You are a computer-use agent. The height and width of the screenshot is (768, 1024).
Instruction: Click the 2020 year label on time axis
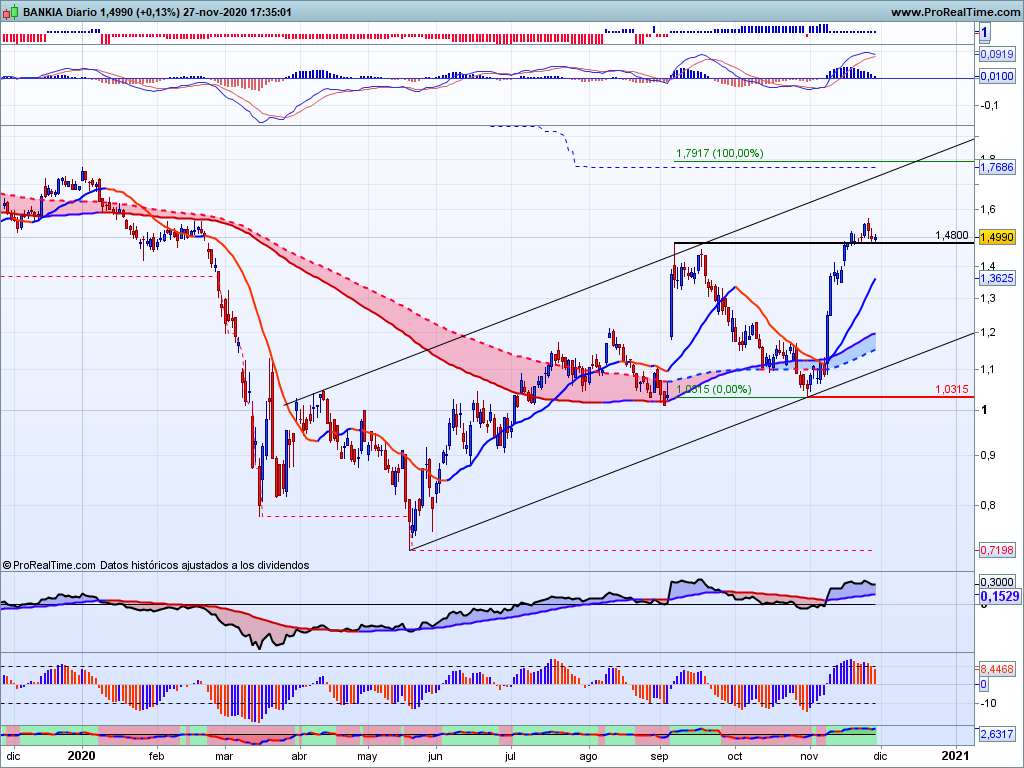click(82, 756)
